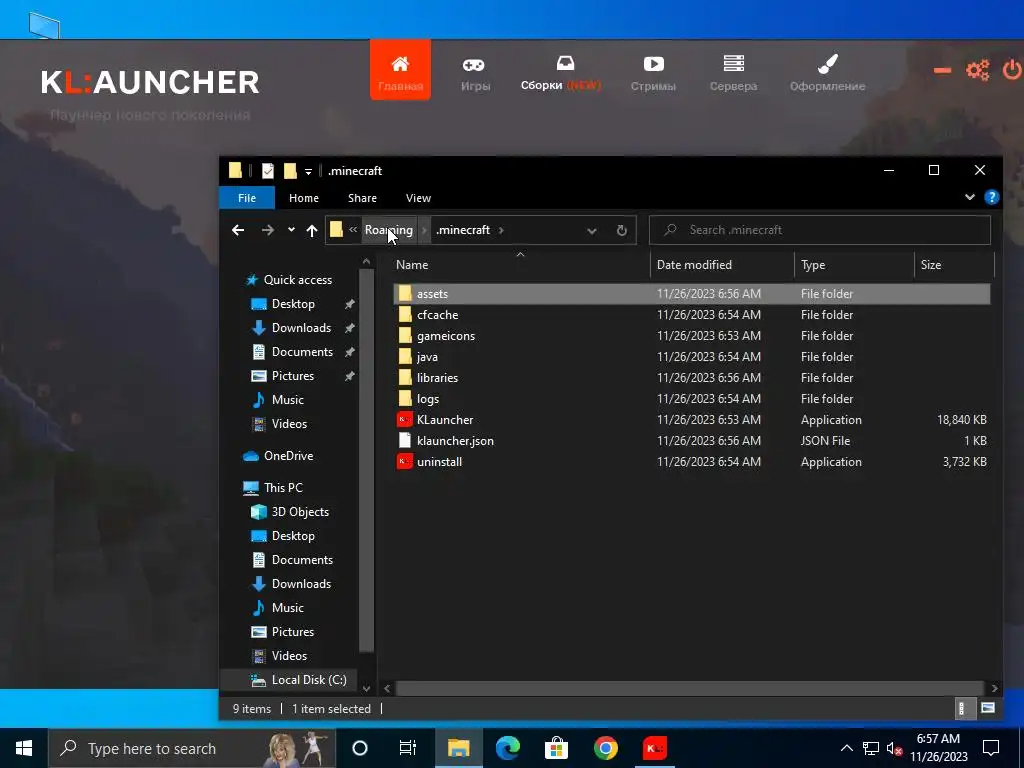Click the horizontal scrollbar of file list
The height and width of the screenshot is (768, 1024).
click(x=689, y=688)
